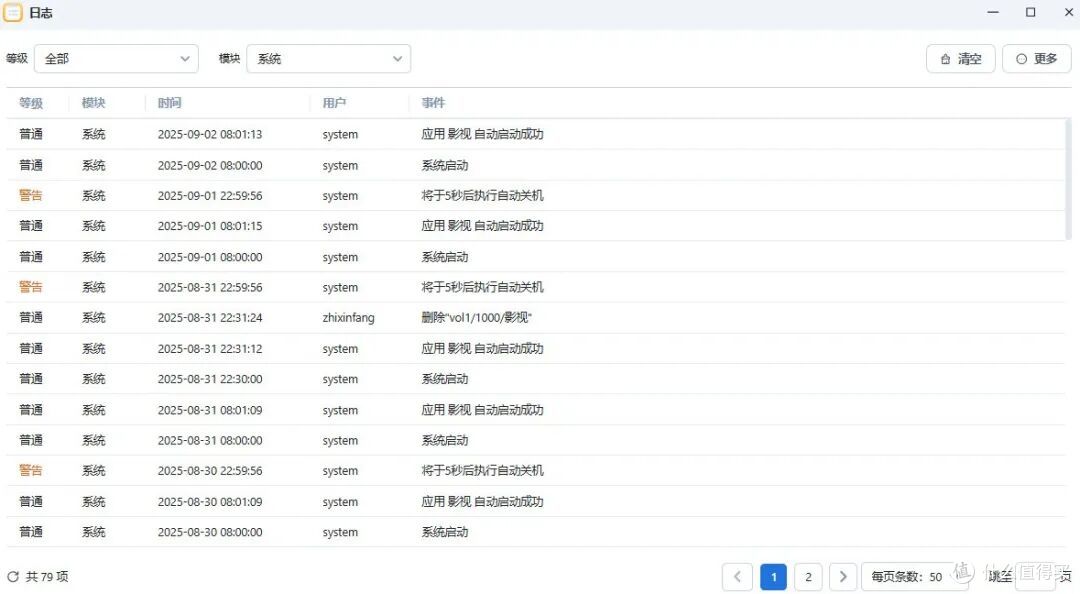1080x594 pixels.
Task: Open the 等级 level dropdown showing 全部
Action: [x=116, y=59]
